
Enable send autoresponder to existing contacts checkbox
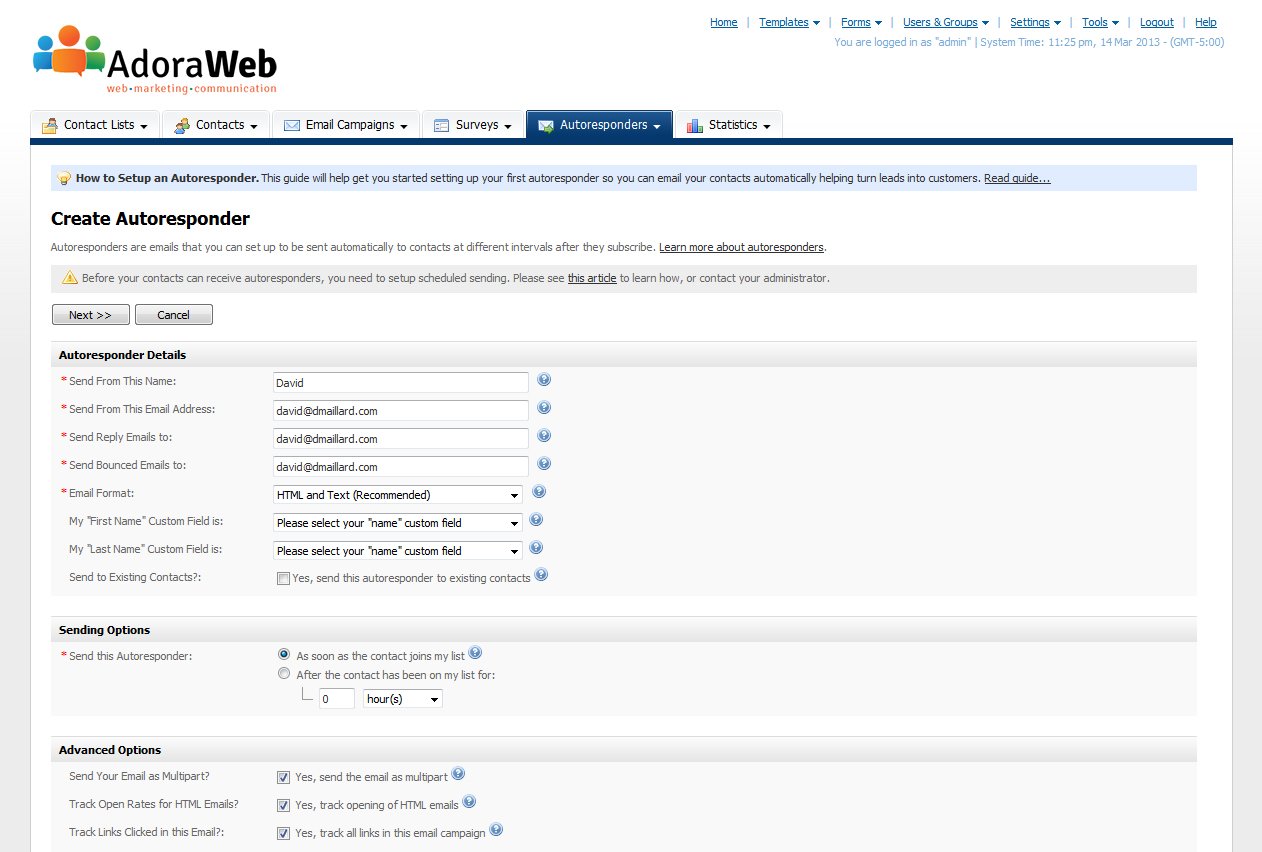pyautogui.click(x=283, y=578)
